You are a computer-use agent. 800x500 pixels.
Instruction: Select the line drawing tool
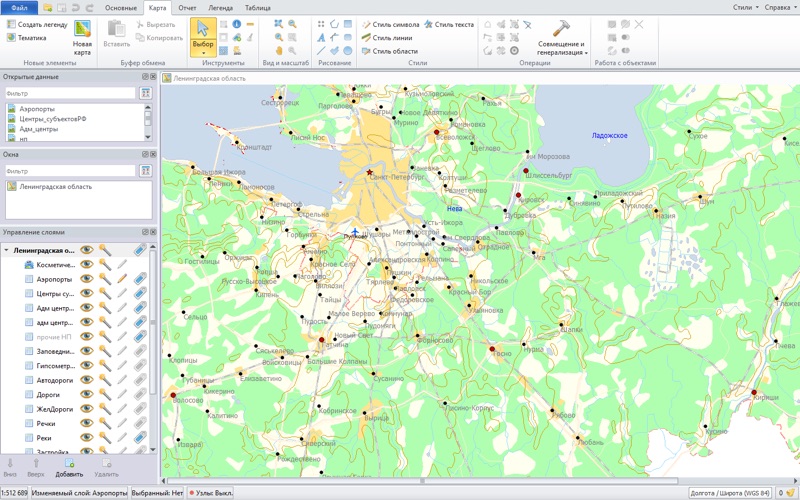click(321, 51)
